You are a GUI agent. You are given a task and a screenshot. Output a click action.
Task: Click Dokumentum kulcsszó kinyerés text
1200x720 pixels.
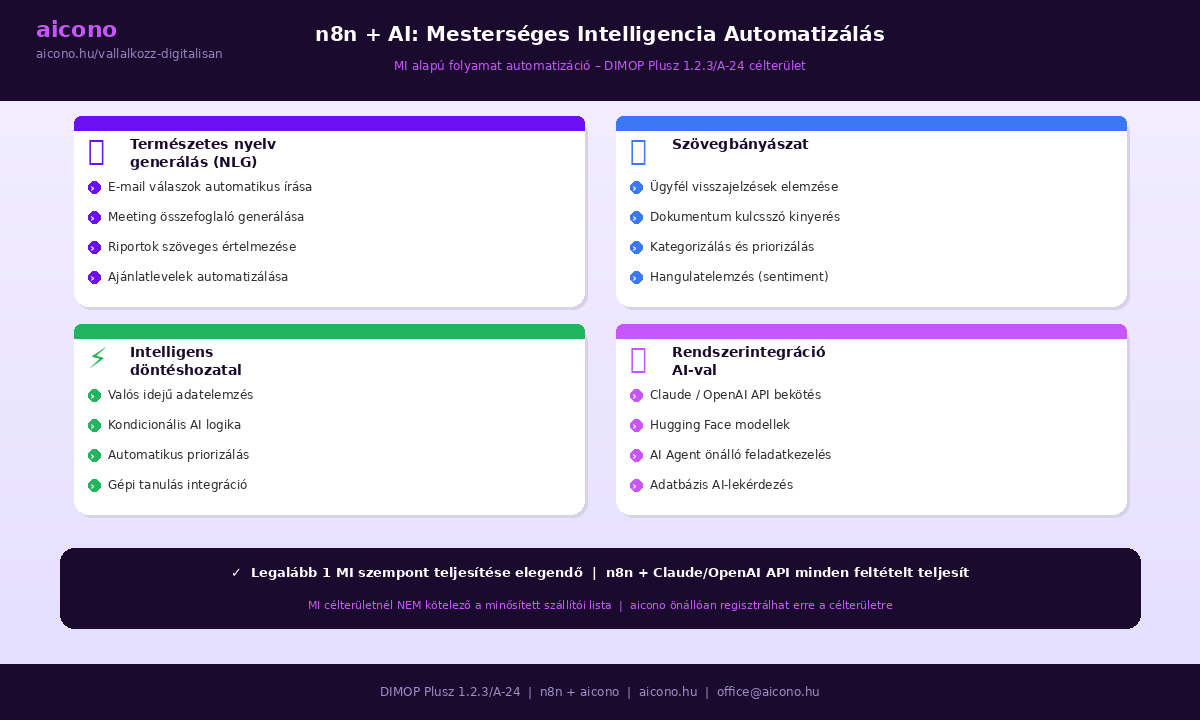pos(745,217)
